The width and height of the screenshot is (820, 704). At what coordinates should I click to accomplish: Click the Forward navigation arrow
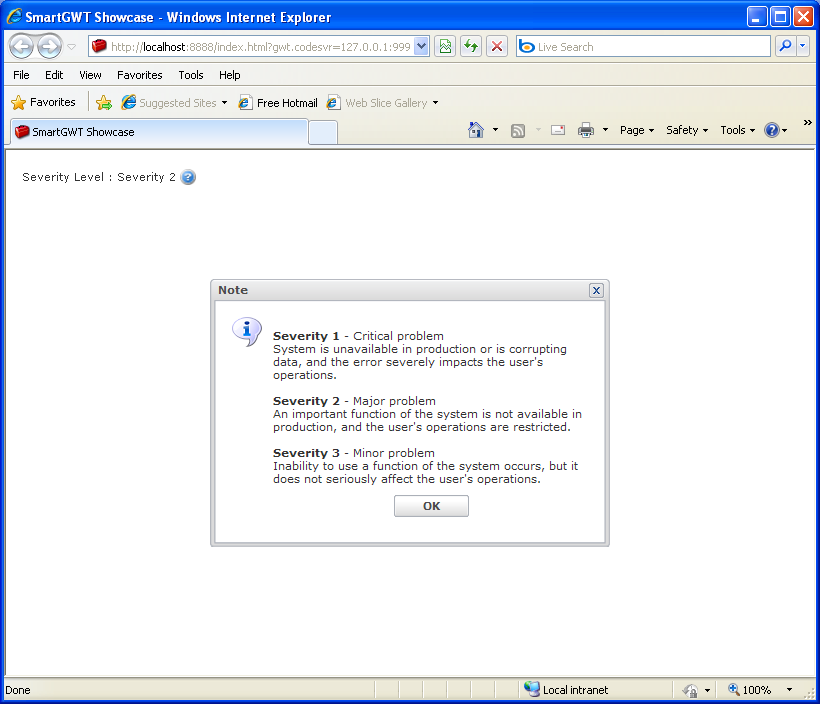point(50,47)
